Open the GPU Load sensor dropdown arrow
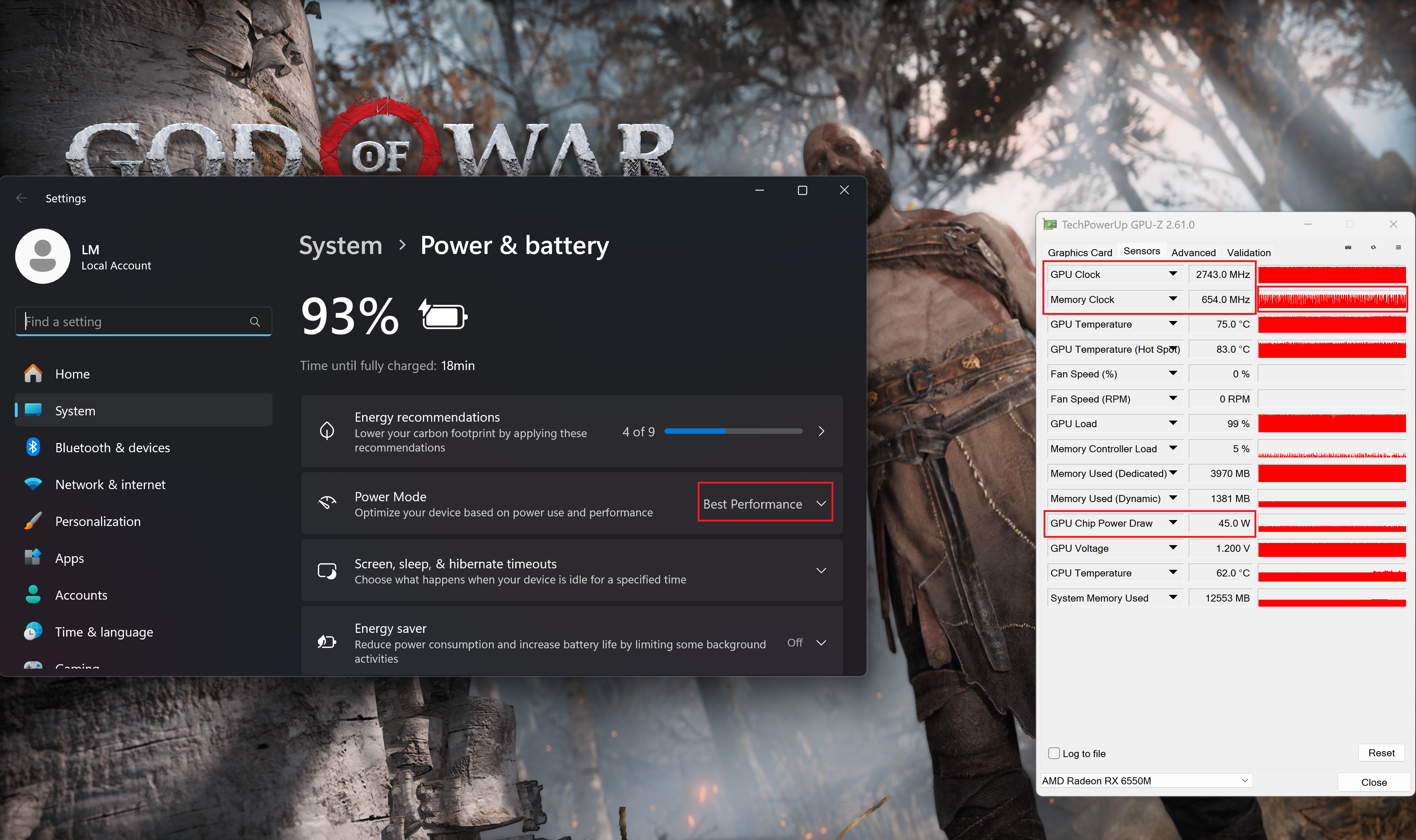Viewport: 1416px width, 840px height. click(1173, 424)
